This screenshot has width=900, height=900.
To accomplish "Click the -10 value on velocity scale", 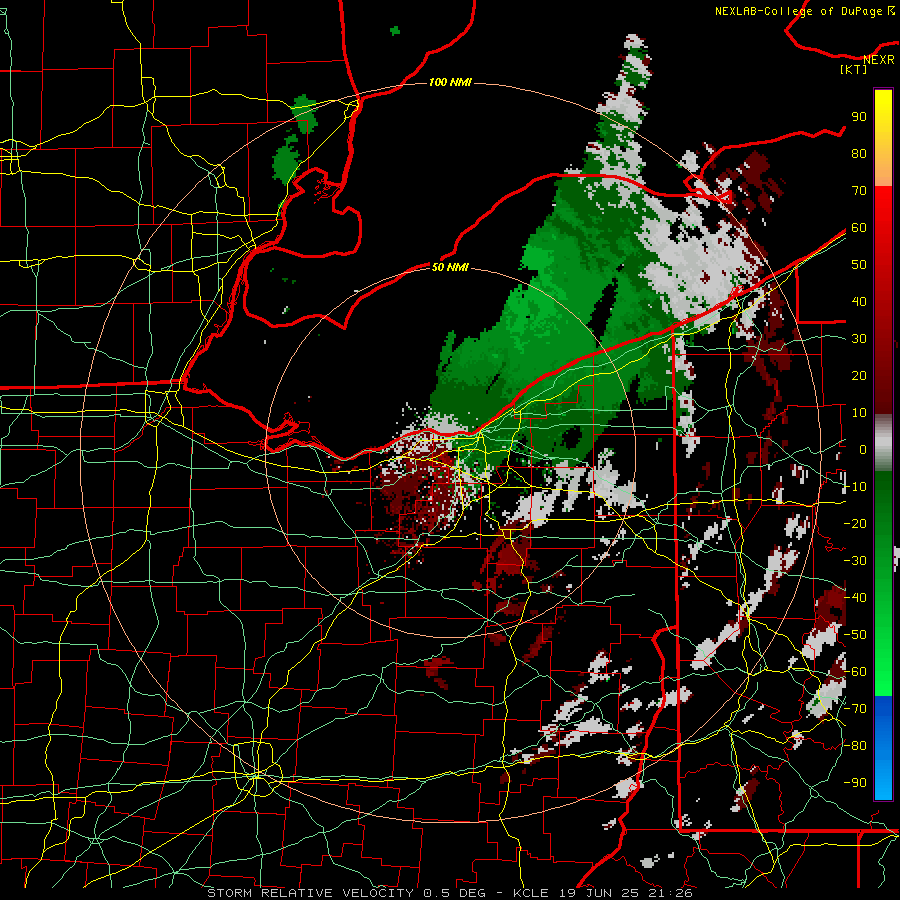I will point(855,487).
